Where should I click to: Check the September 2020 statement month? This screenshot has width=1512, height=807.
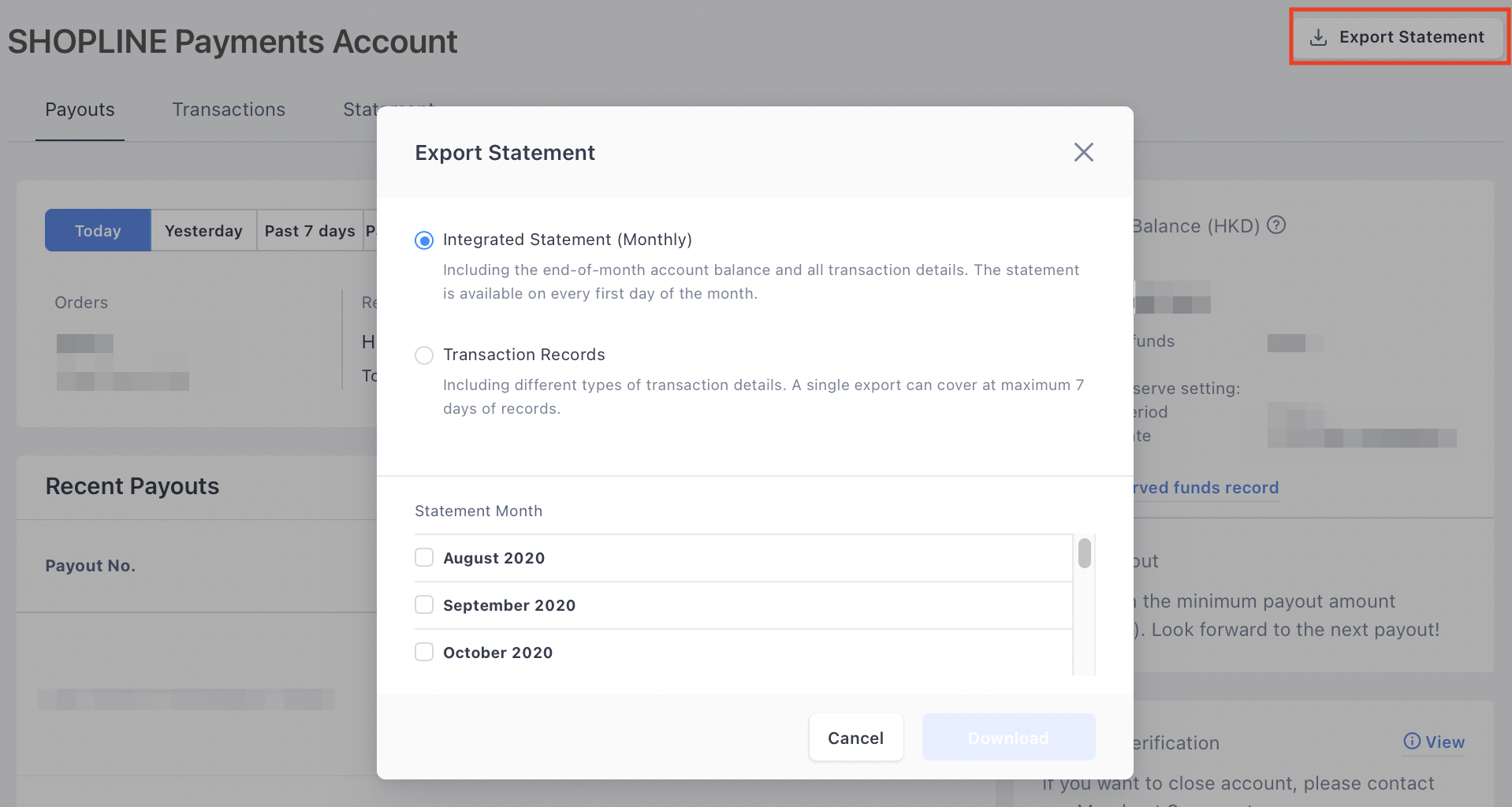424,605
